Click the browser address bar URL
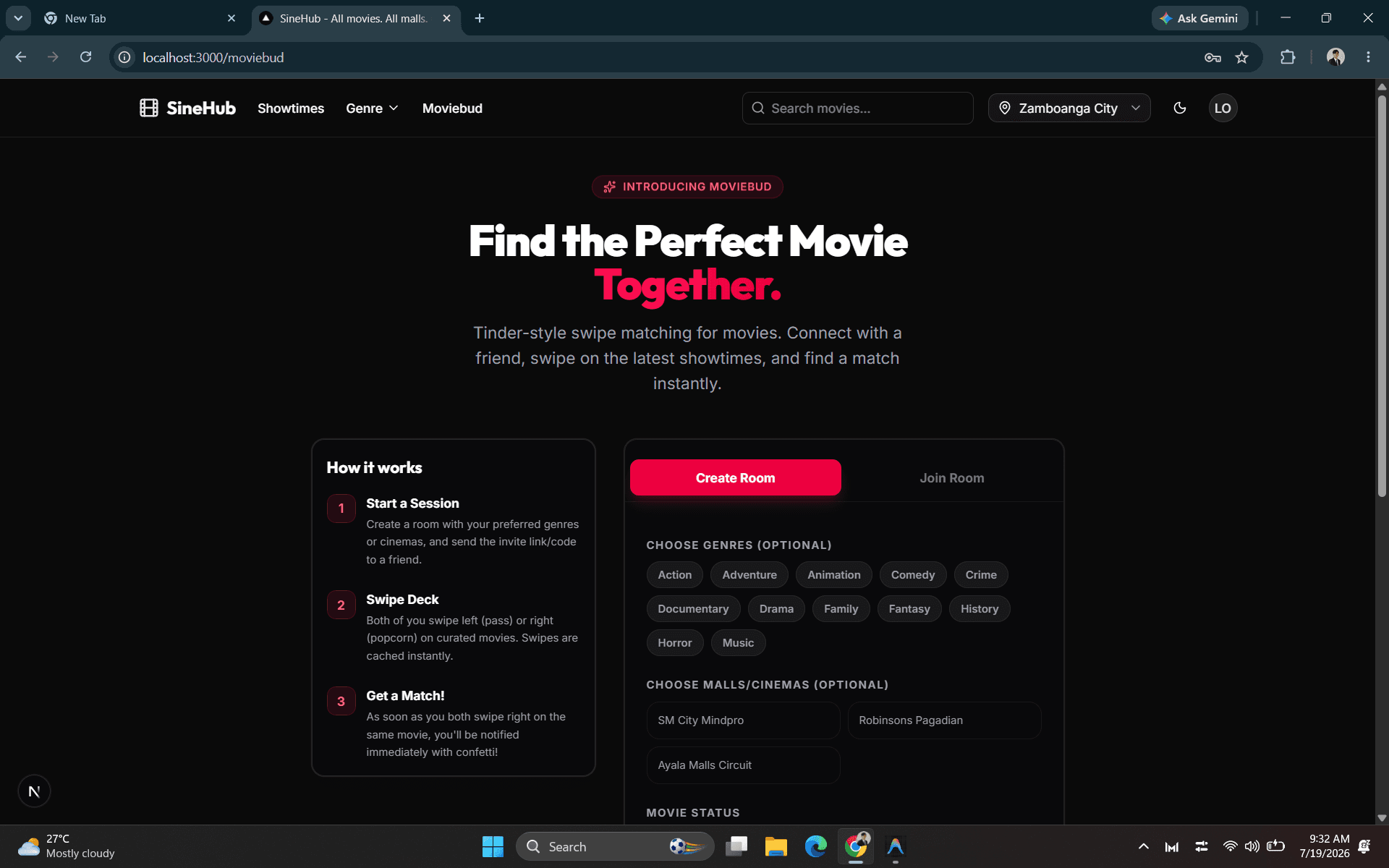This screenshot has height=868, width=1389. click(213, 57)
